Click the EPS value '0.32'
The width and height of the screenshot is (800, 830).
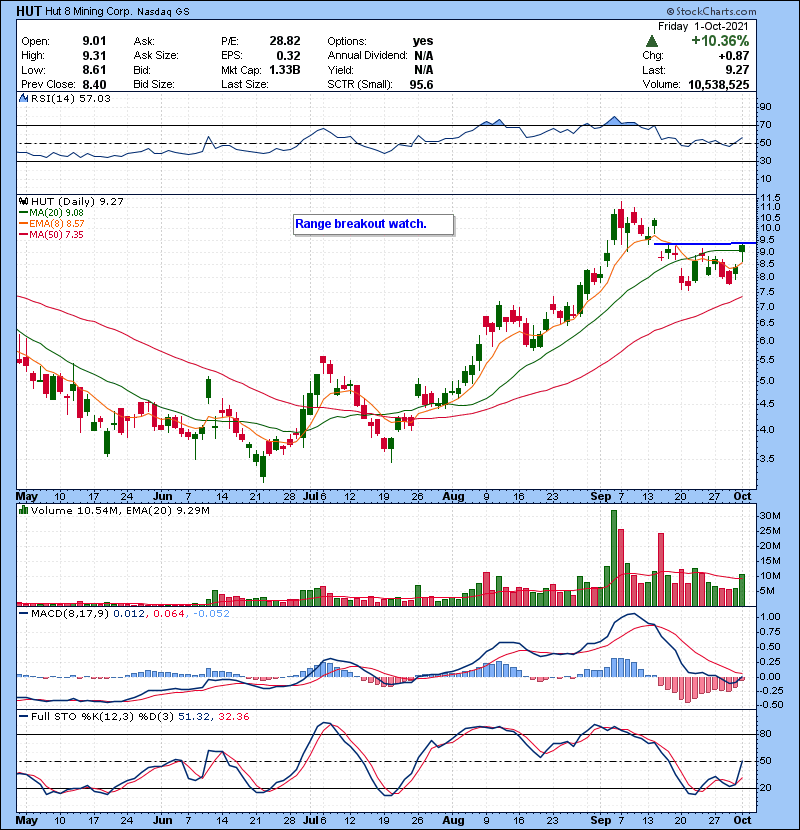tap(288, 56)
